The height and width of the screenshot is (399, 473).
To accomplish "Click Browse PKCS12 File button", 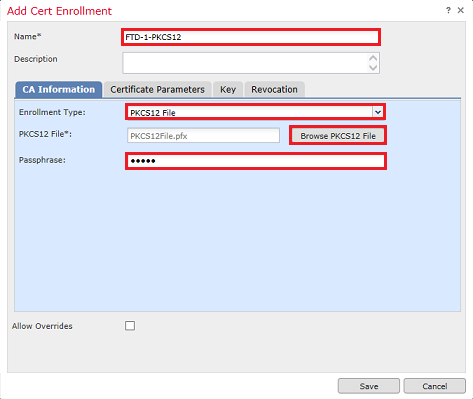I will click(338, 136).
